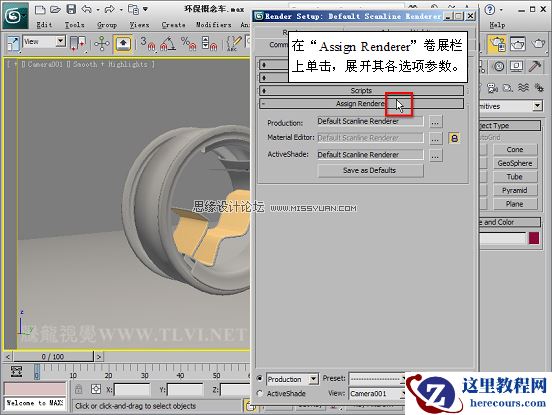Screen dimensions: 552x415
Task: Click Edit Named Selection Sets icon
Action: (x=234, y=44)
